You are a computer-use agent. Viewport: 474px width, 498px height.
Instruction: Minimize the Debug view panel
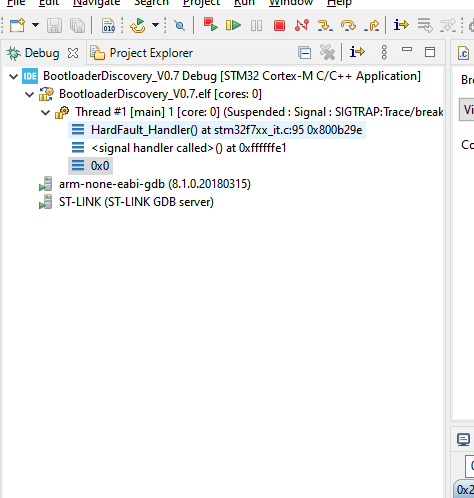pyautogui.click(x=407, y=50)
